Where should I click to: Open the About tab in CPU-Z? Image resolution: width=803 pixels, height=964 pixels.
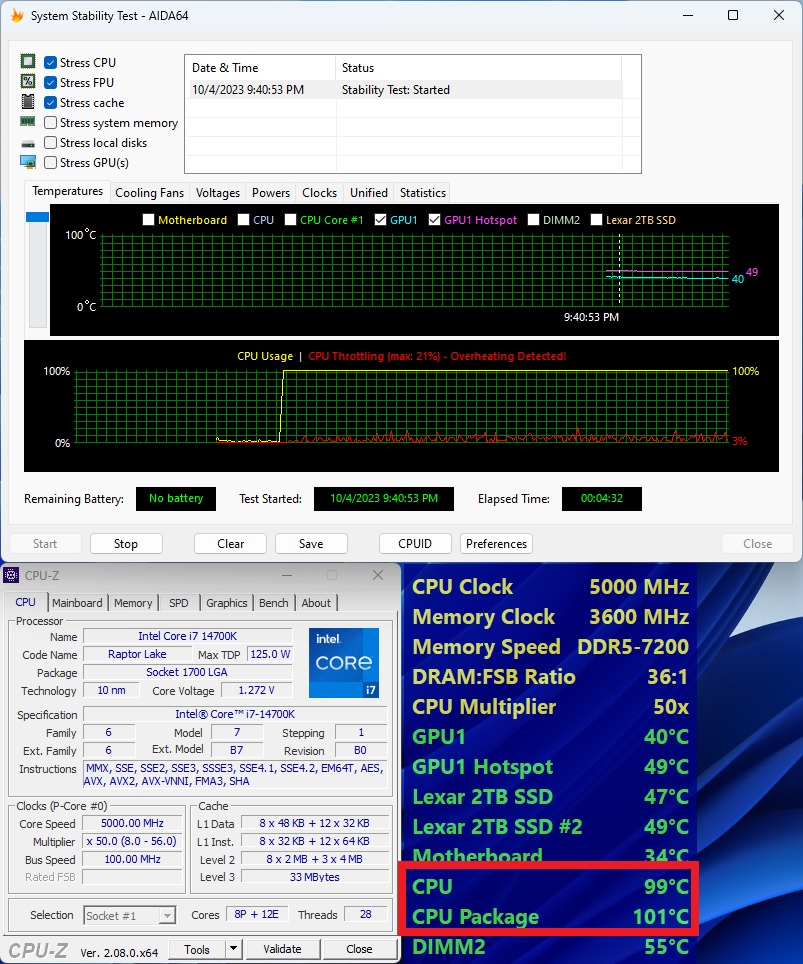tap(316, 603)
